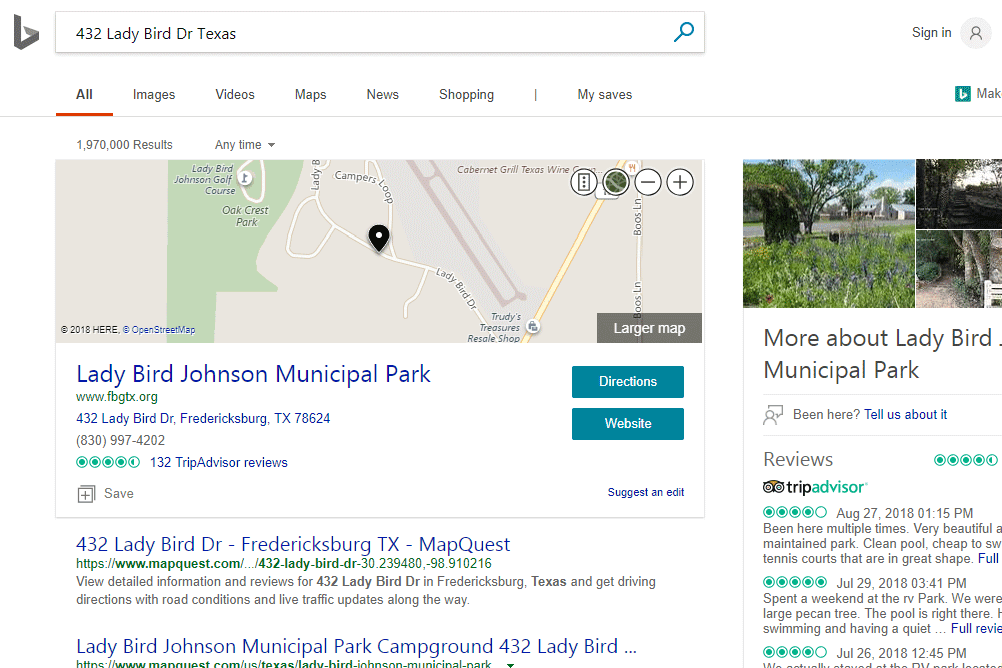Open 132 TripAdvisor reviews link
The height and width of the screenshot is (668, 1002).
pos(218,463)
